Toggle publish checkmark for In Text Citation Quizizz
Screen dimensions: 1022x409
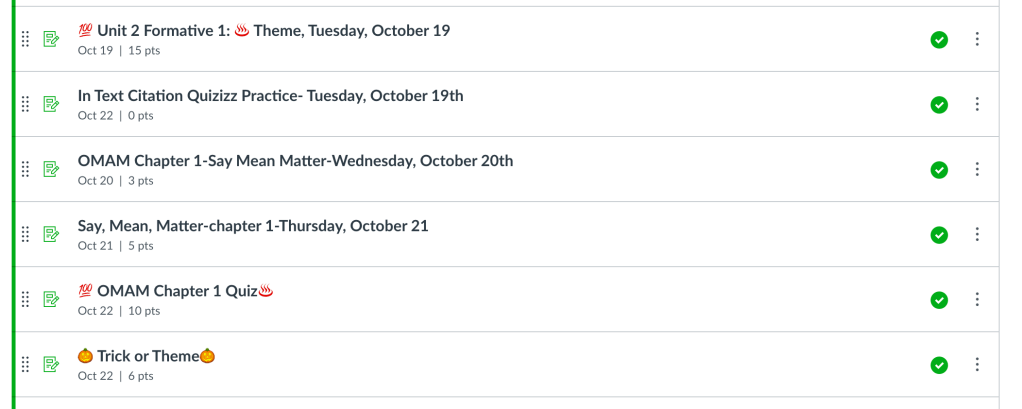(939, 104)
